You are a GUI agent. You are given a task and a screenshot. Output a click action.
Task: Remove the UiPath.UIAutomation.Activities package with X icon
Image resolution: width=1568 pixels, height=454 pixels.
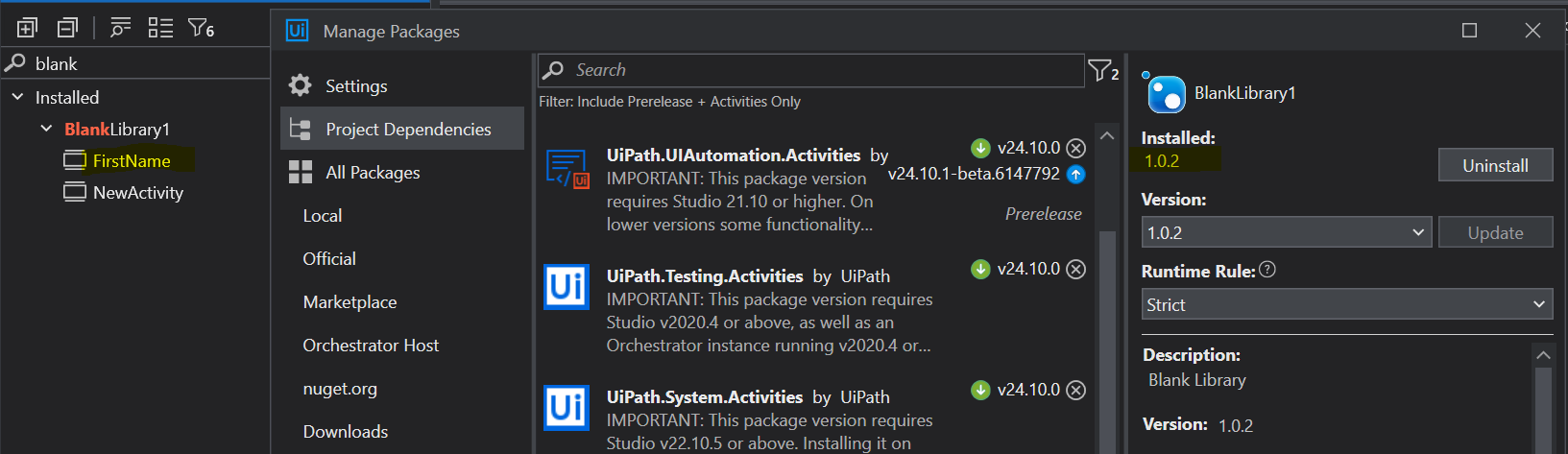coord(1076,148)
